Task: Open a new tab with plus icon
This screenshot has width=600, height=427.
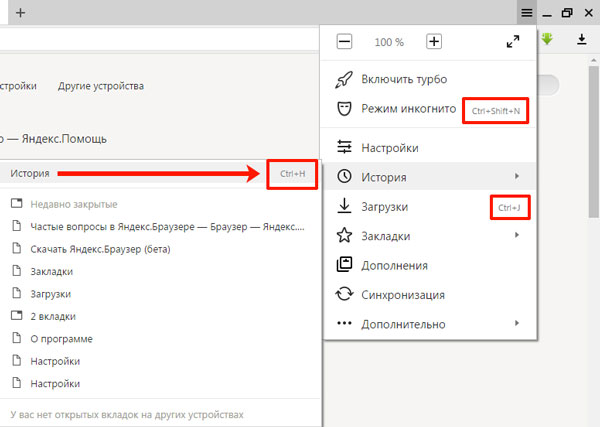Action: point(21,13)
